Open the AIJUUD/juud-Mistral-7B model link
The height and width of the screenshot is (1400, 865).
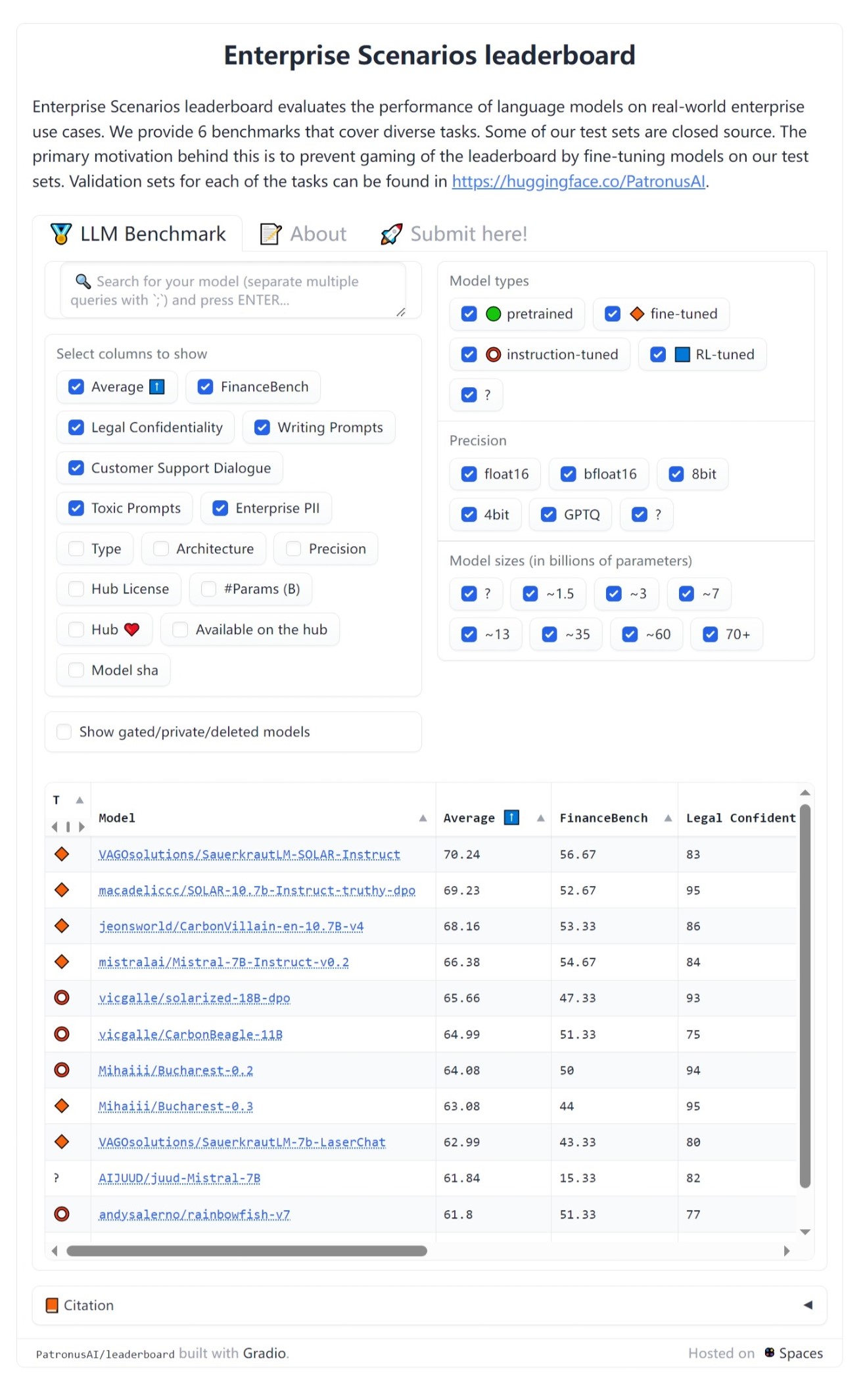pyautogui.click(x=179, y=1178)
